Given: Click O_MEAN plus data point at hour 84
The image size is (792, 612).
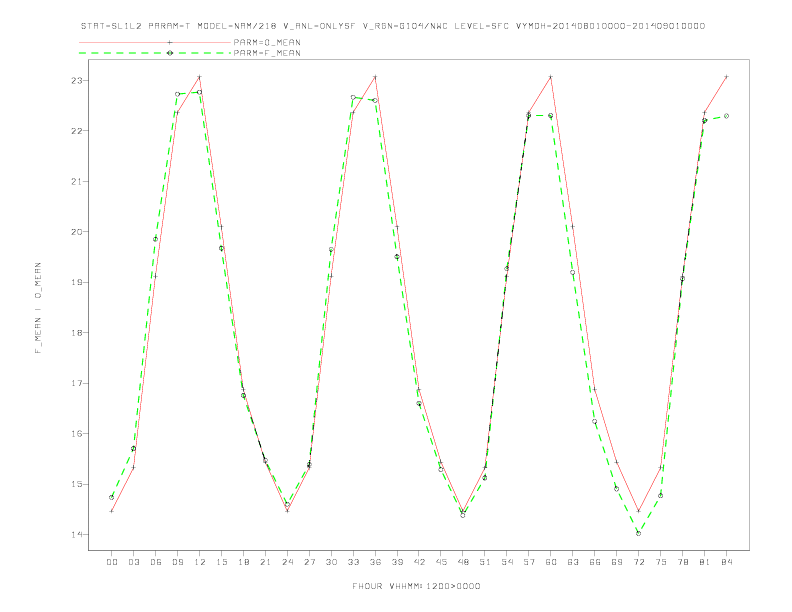Looking at the screenshot, I should click(726, 77).
